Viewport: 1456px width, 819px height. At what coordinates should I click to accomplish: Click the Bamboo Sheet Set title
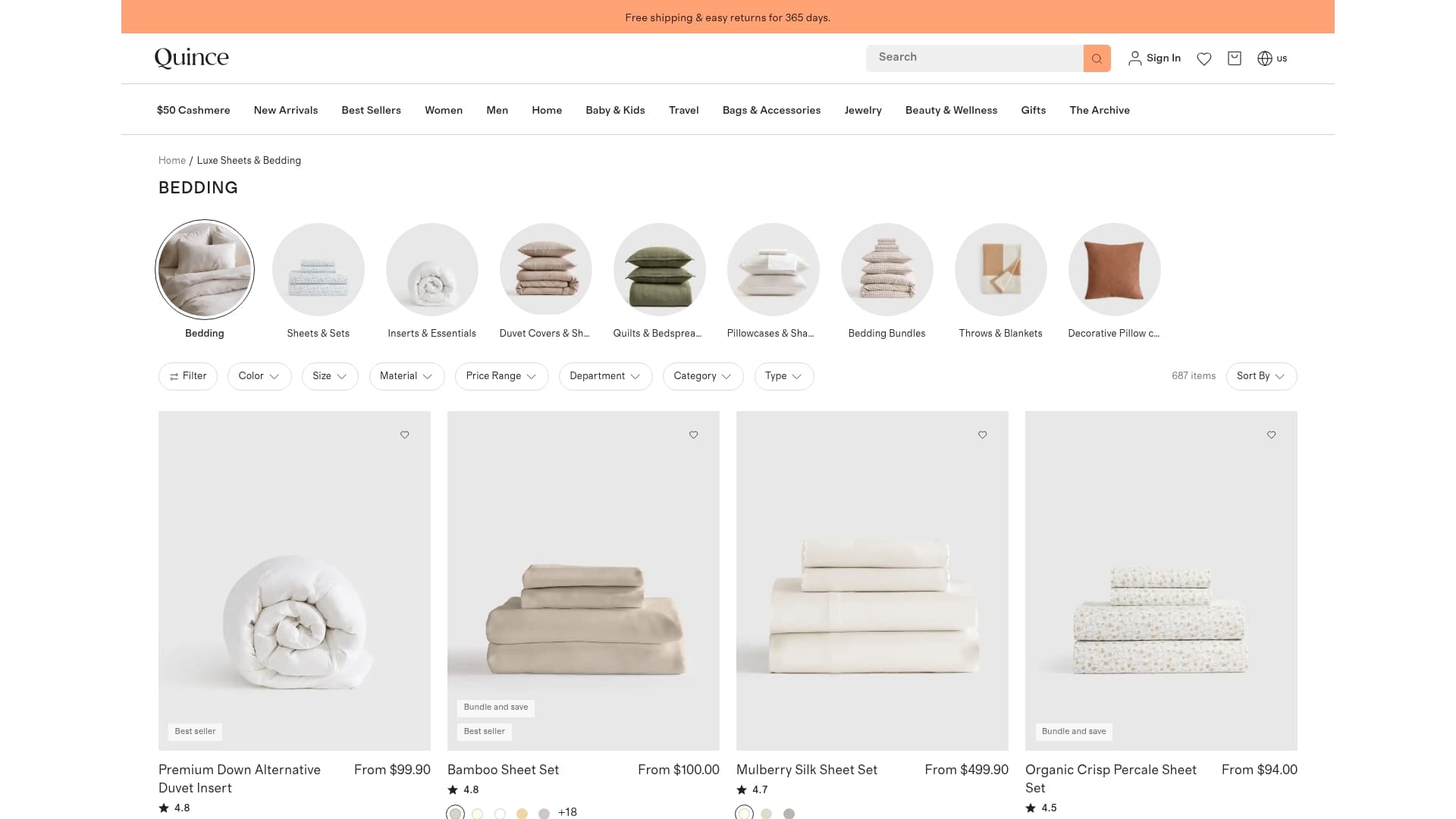pos(503,770)
